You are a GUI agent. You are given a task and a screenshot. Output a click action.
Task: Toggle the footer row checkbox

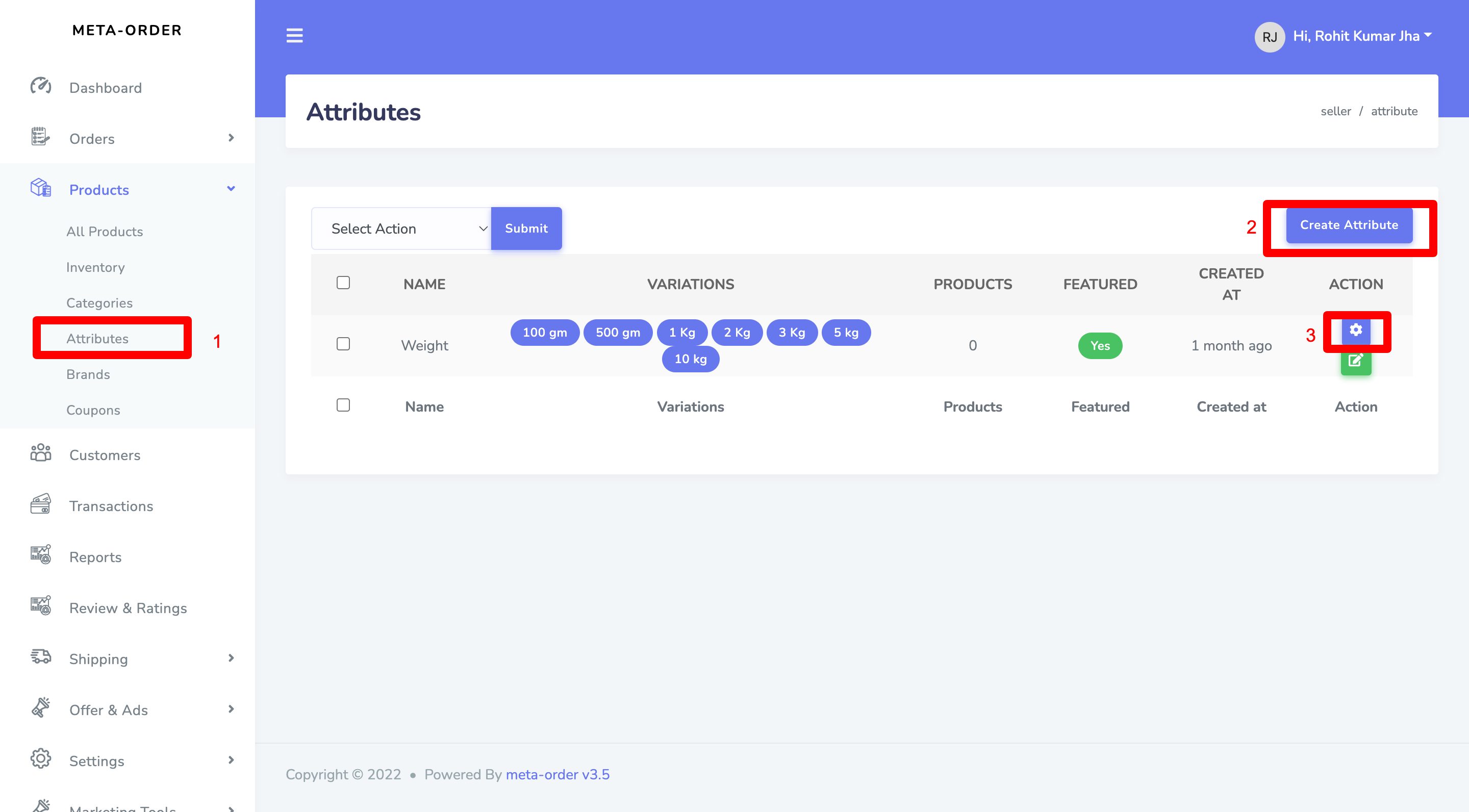[343, 405]
